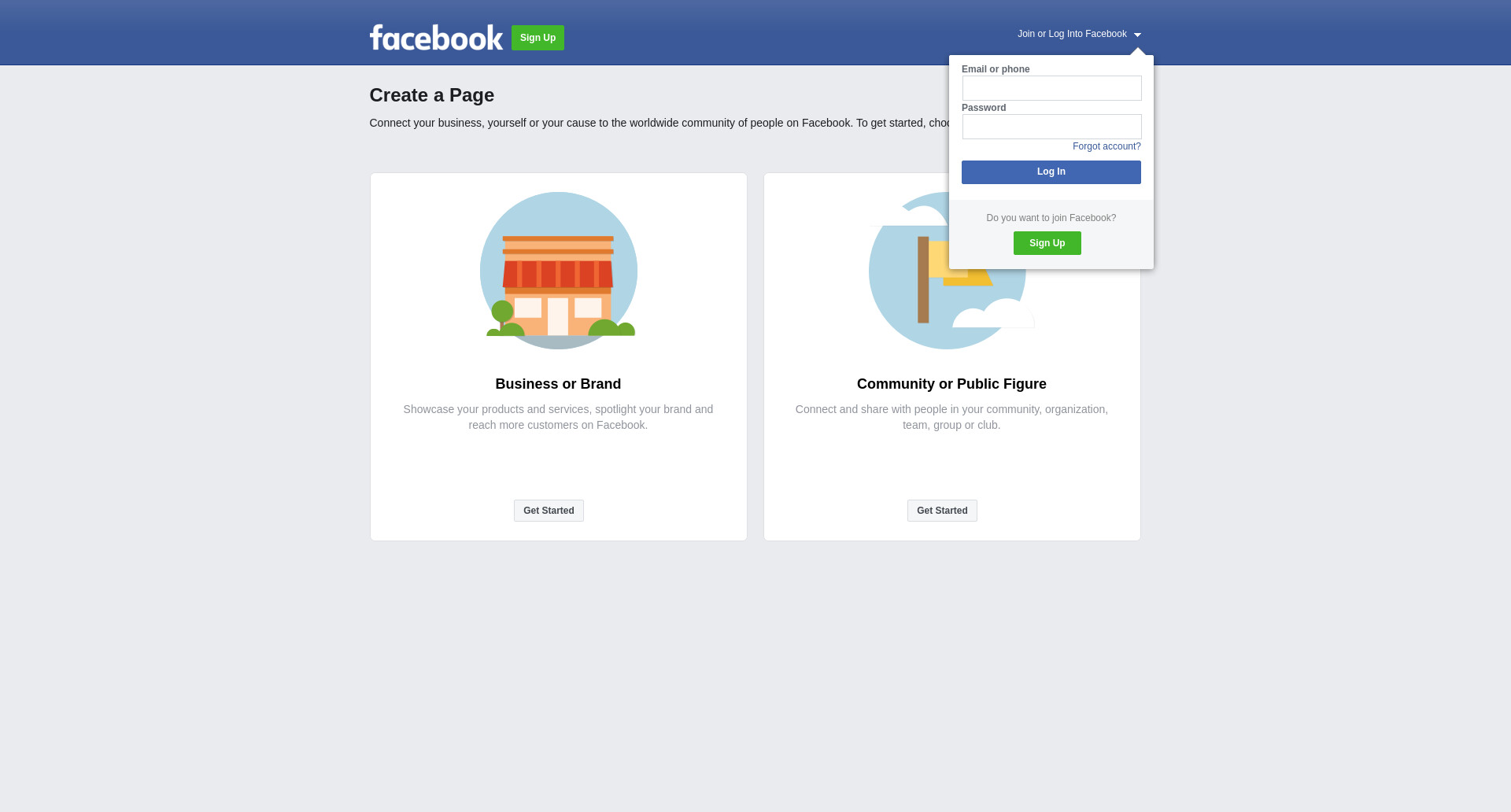
Task: Focus the Email or phone field
Action: pyautogui.click(x=1051, y=88)
